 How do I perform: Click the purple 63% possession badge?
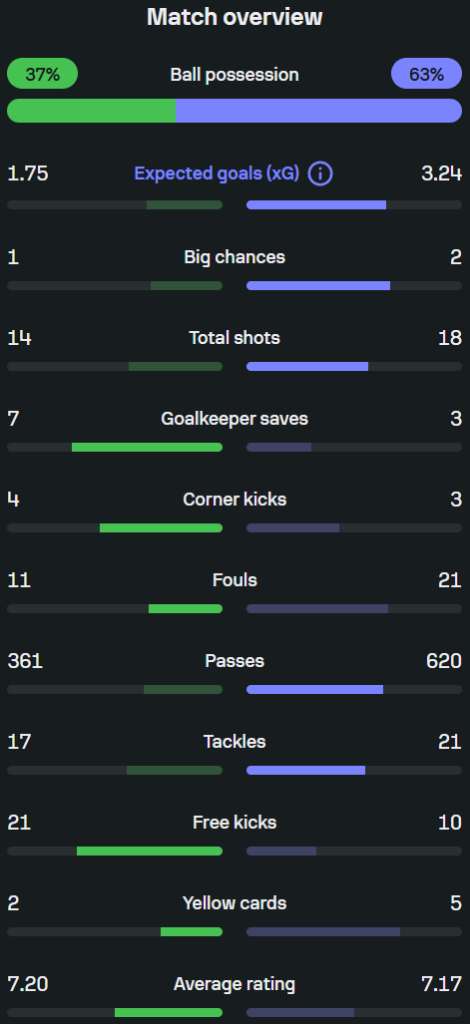pyautogui.click(x=426, y=74)
